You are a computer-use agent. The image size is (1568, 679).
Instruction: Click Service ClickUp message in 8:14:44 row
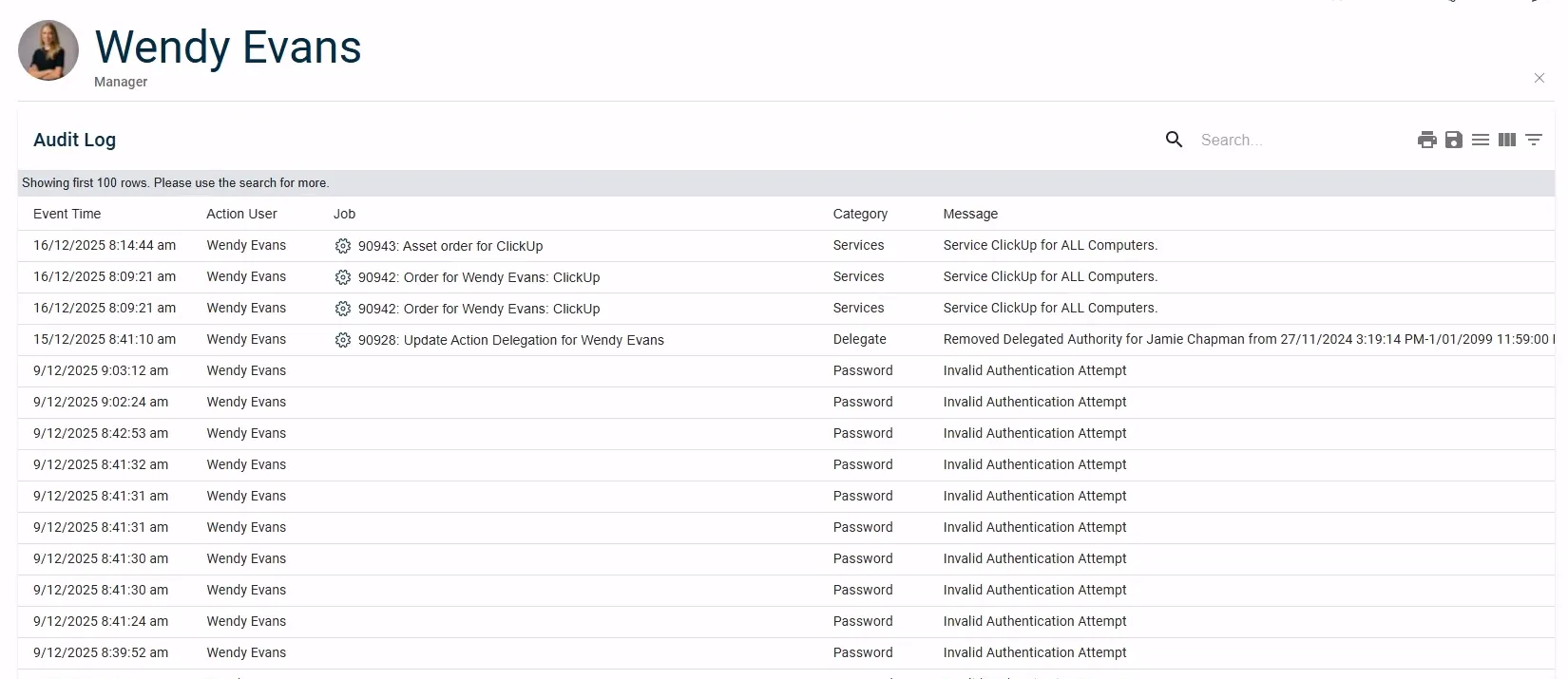(x=1050, y=245)
